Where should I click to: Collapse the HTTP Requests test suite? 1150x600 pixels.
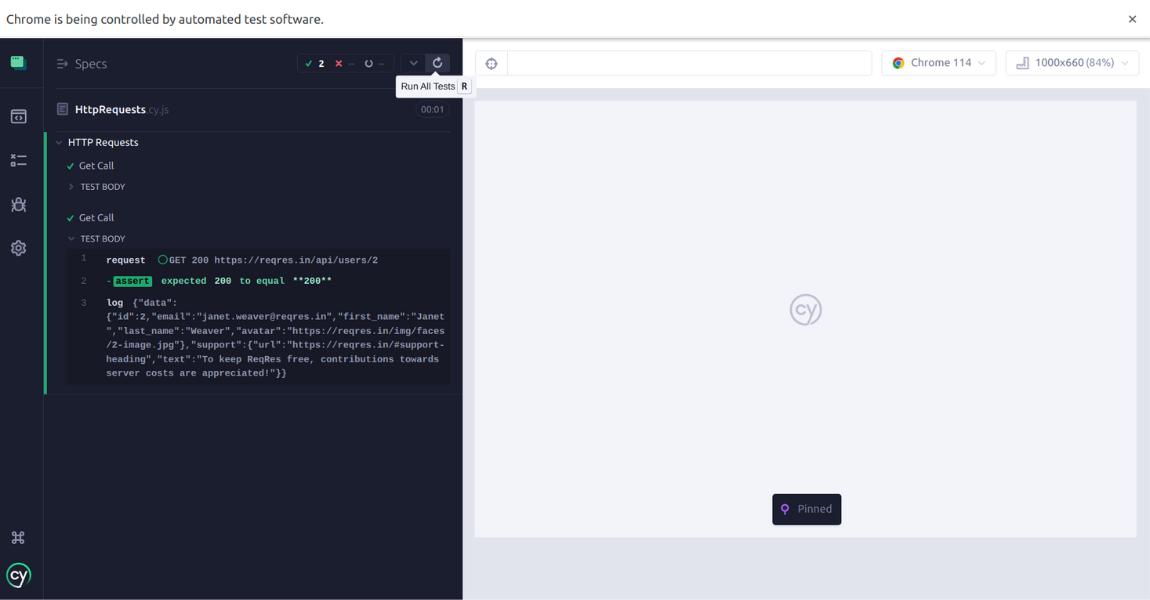[x=102, y=142]
